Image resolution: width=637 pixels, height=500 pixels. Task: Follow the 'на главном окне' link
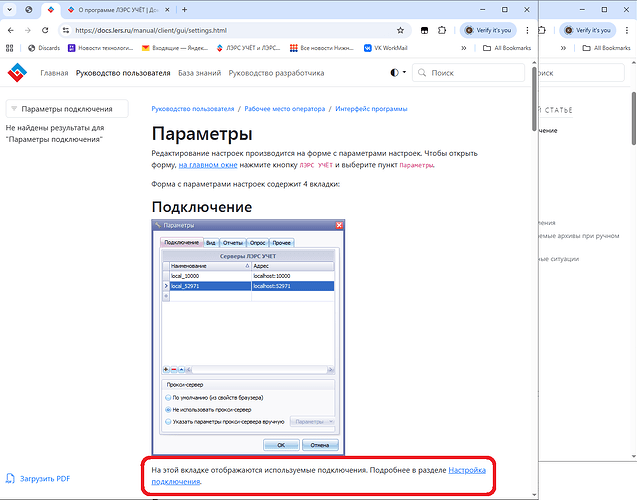tap(208, 165)
